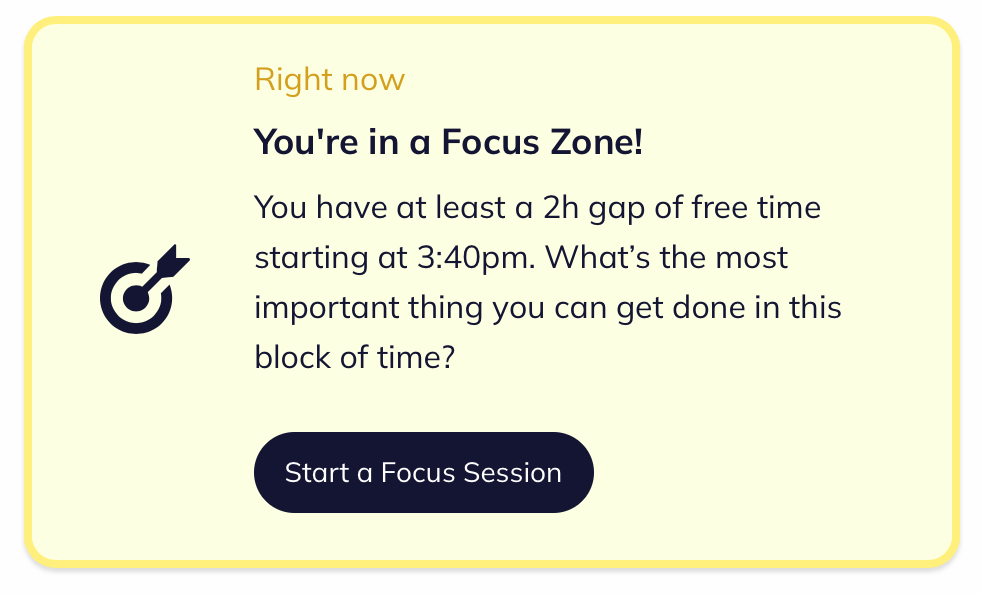Click "What's the most" question text

click(x=666, y=258)
